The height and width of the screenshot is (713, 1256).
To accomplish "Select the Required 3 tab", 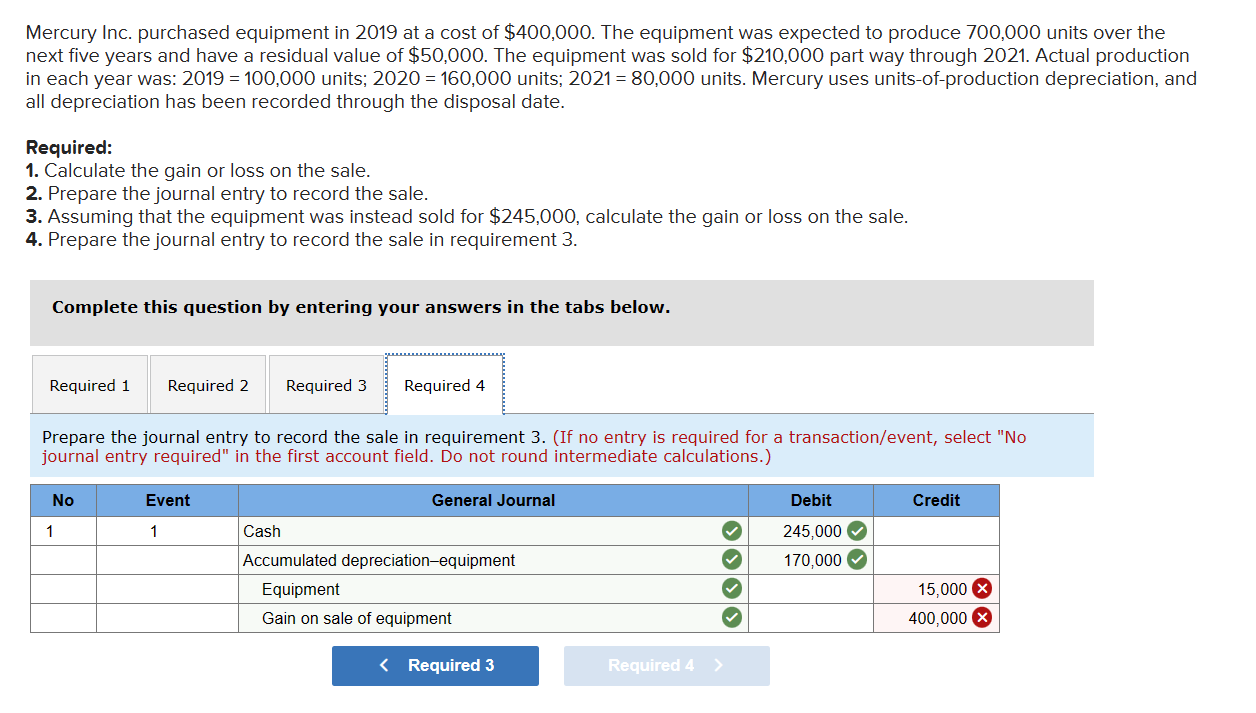I will (x=325, y=384).
